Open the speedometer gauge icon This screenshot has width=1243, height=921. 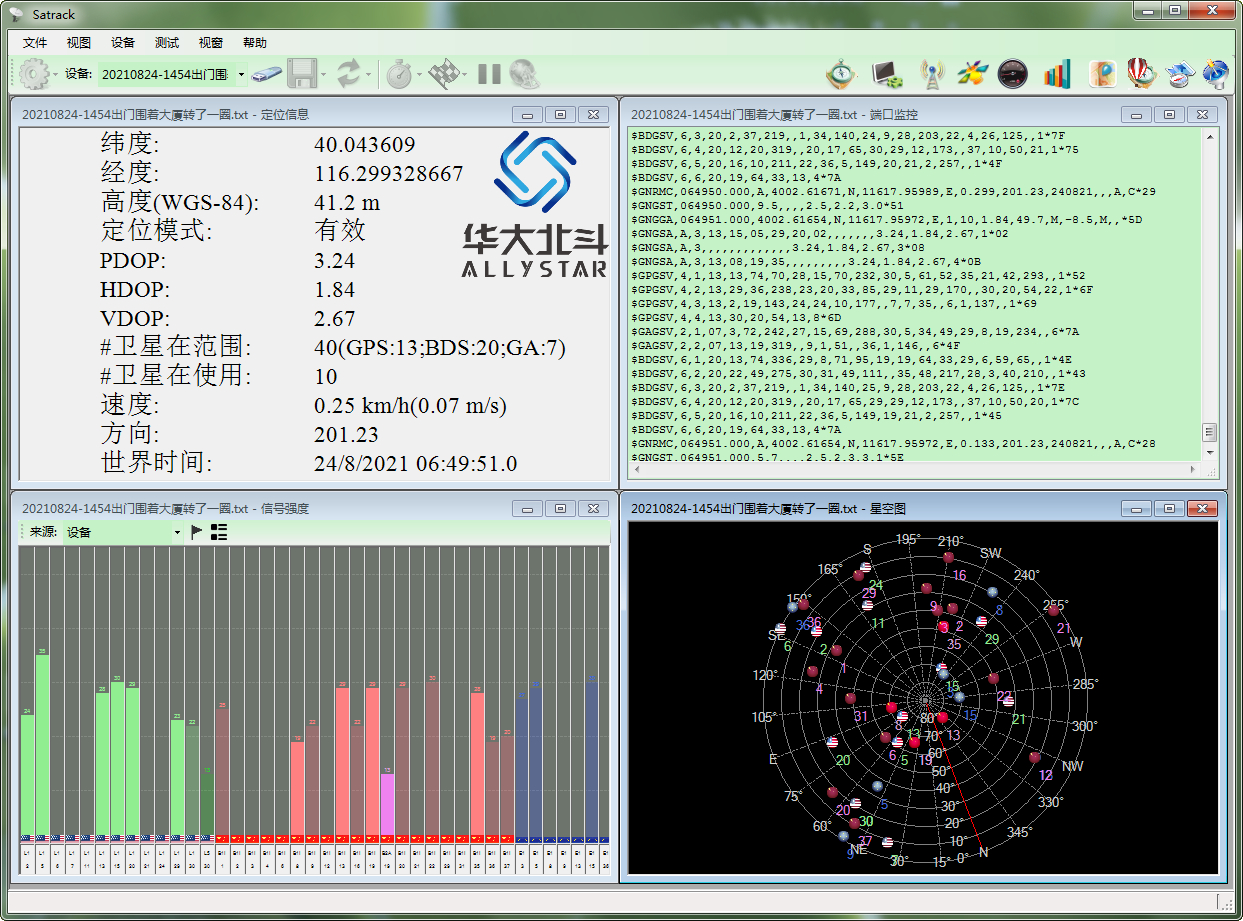tap(1013, 74)
